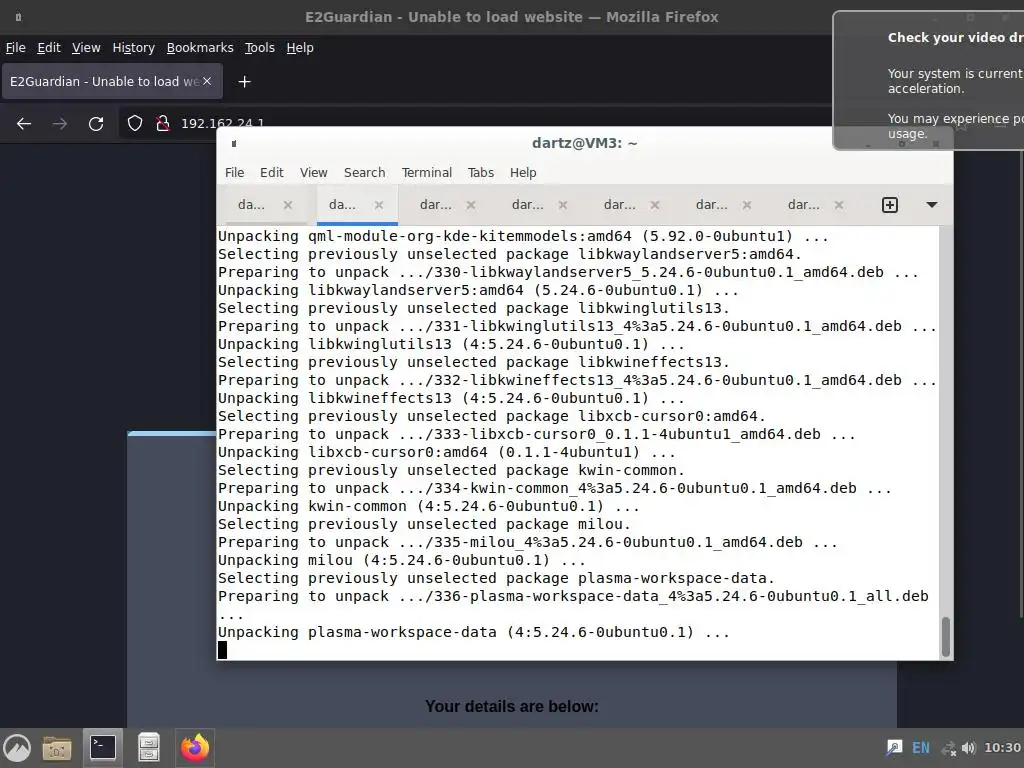Open the terminal window menu icon
This screenshot has width=1024, height=768.
tap(234, 144)
